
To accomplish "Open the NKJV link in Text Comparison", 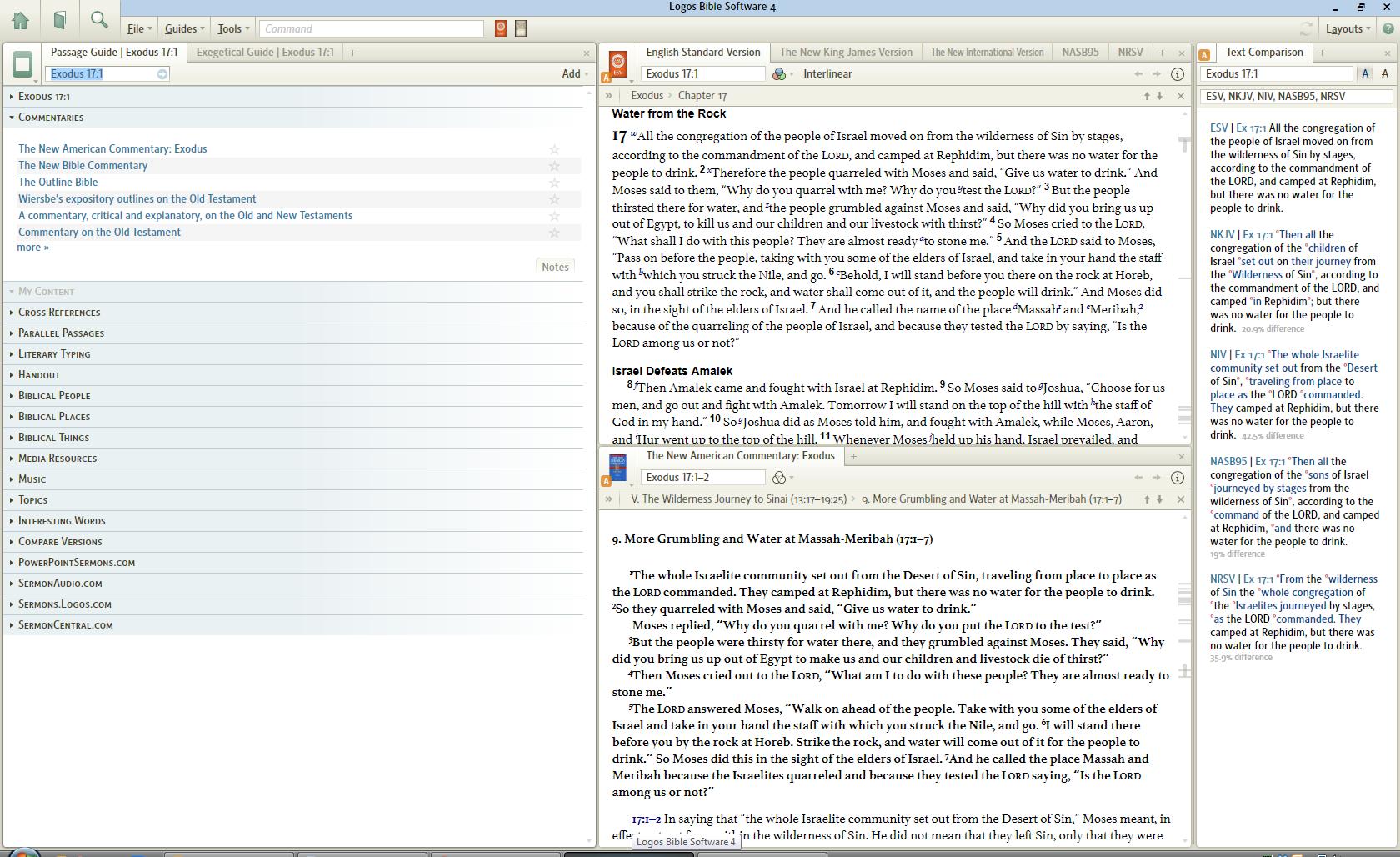I will tap(1222, 235).
